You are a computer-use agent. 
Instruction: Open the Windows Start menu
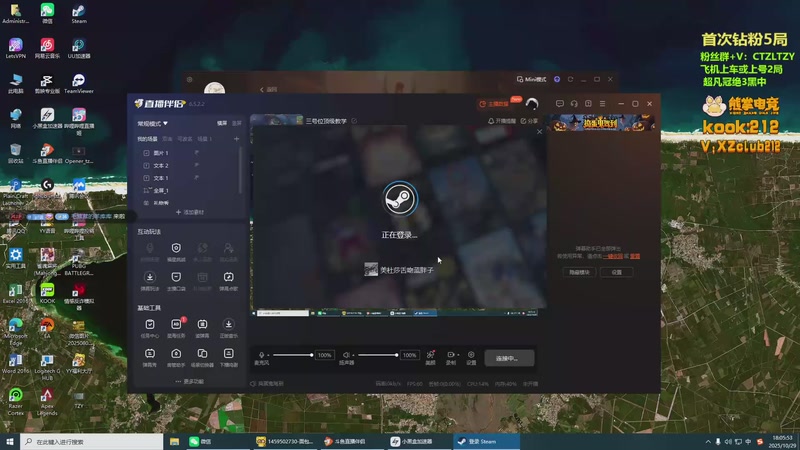10,441
